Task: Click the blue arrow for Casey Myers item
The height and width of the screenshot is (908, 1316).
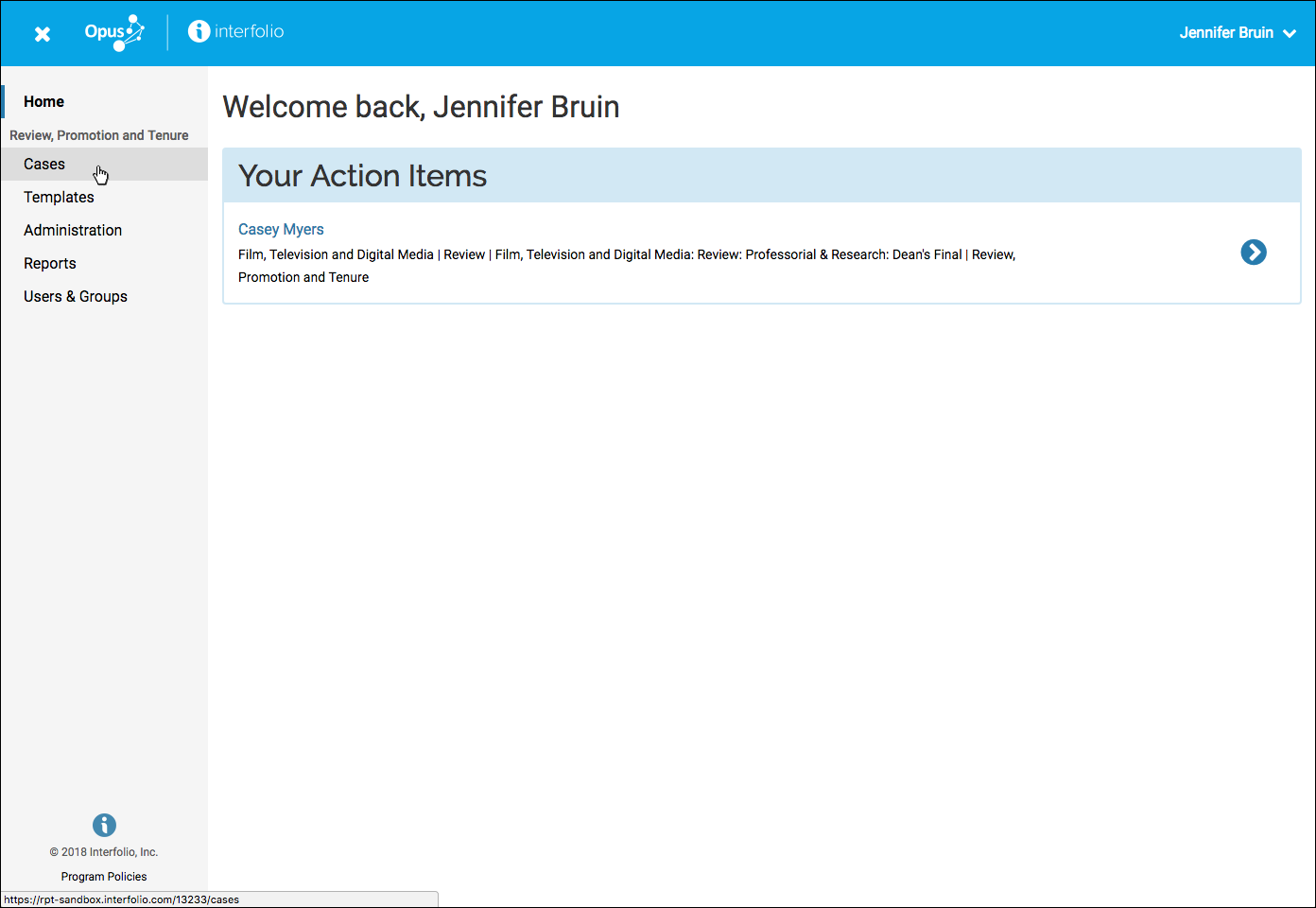Action: [1254, 252]
